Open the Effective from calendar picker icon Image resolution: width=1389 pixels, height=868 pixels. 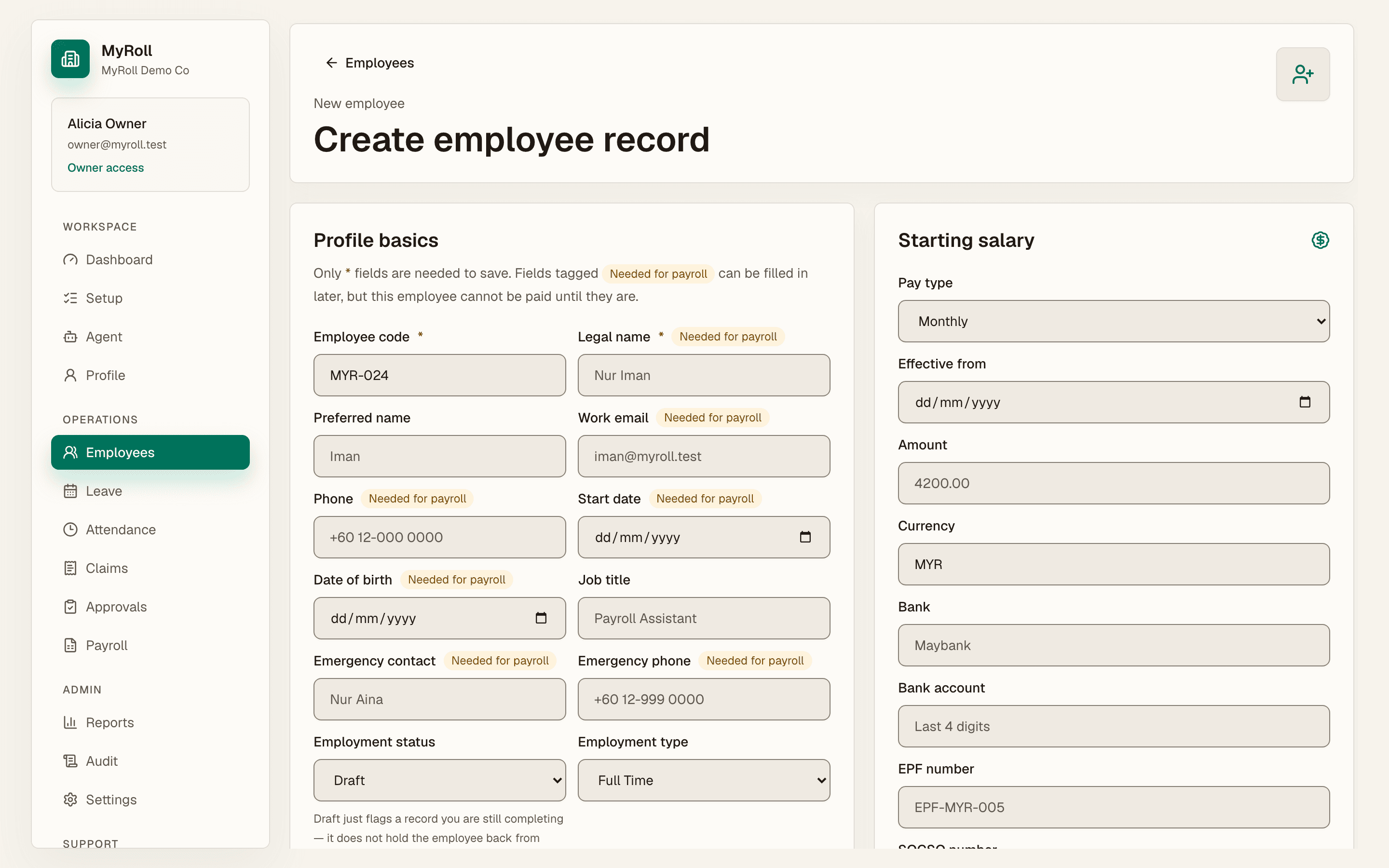(x=1305, y=402)
